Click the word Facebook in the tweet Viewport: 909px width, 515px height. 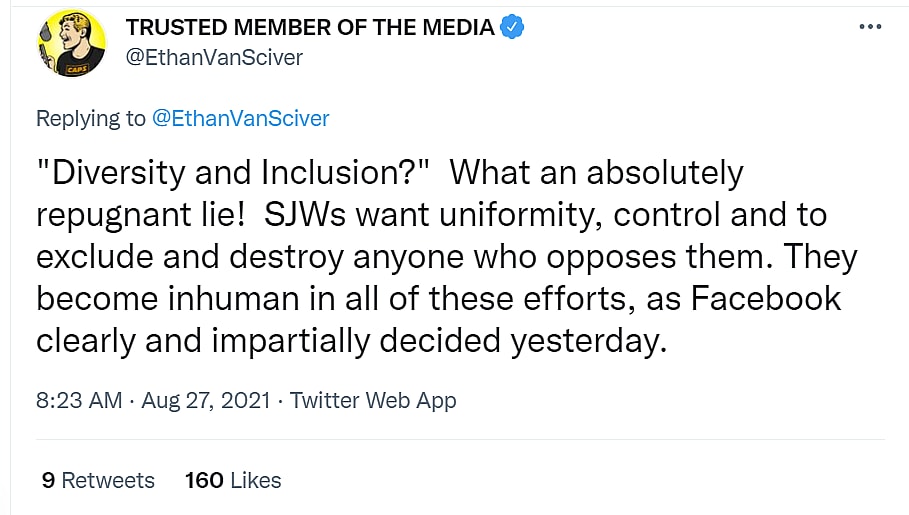pos(765,298)
